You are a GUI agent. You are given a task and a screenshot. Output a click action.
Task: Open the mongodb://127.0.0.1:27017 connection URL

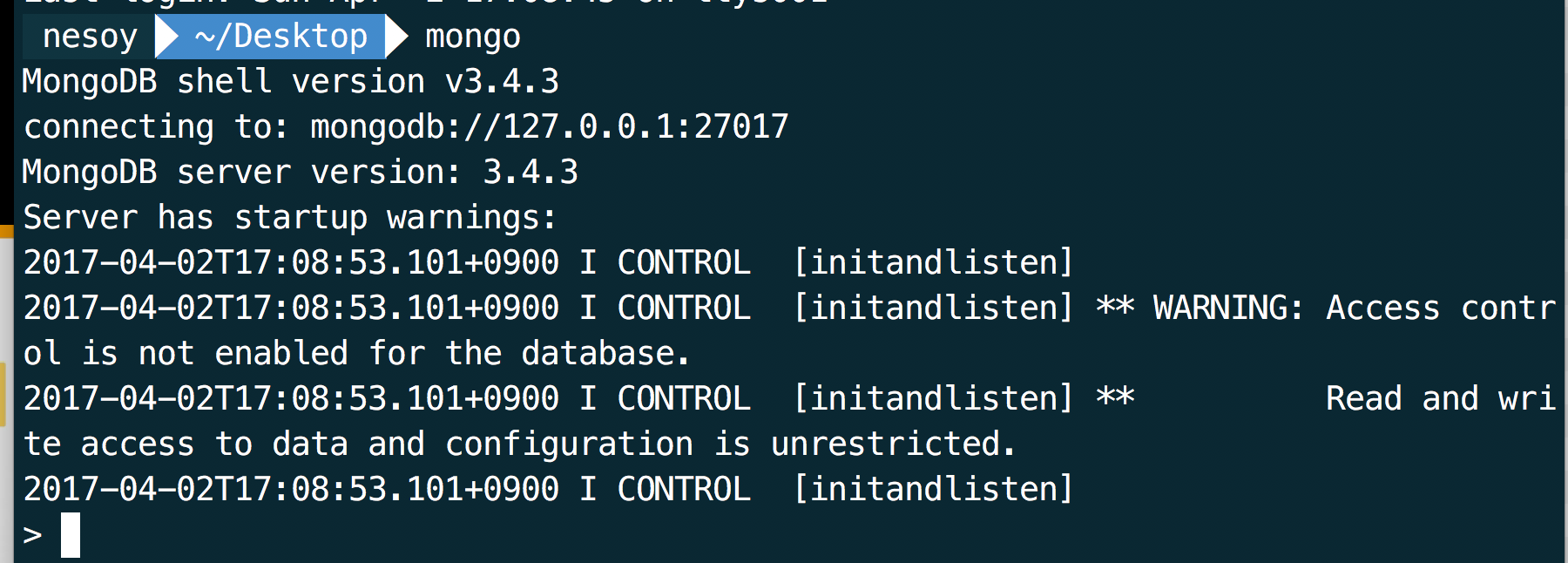(550, 127)
